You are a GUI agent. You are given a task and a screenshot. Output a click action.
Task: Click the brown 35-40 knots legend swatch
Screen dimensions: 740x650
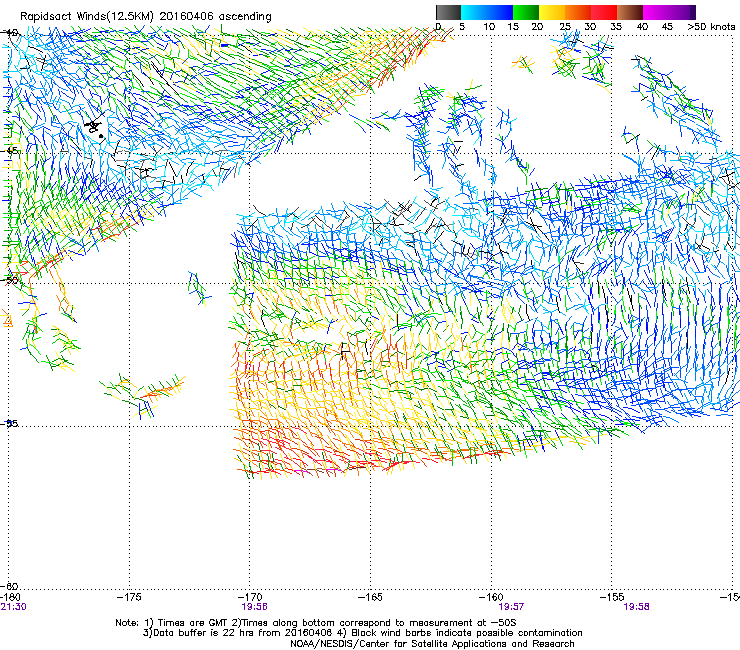click(630, 12)
